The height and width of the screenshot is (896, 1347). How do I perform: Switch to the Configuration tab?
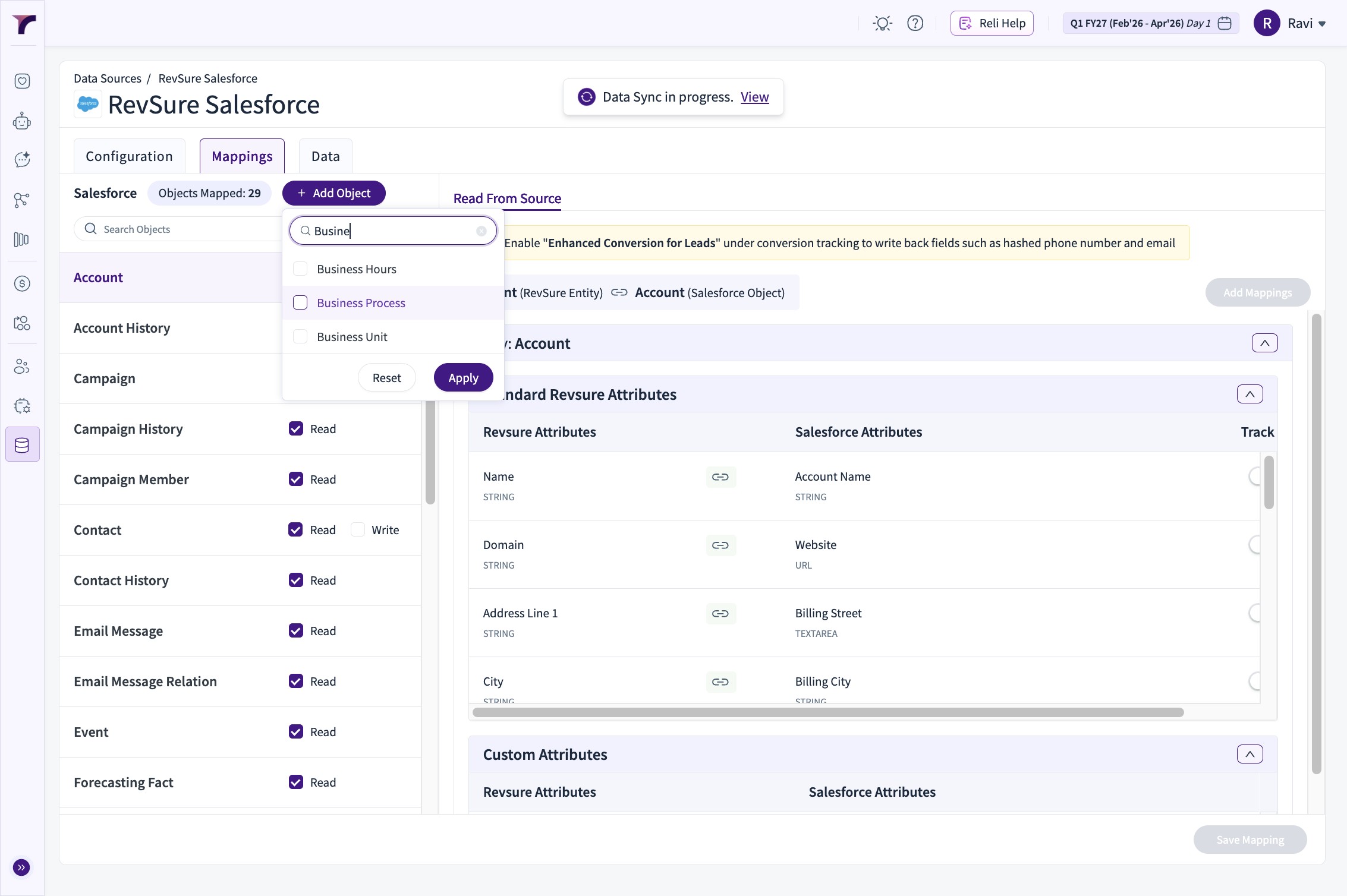(129, 156)
